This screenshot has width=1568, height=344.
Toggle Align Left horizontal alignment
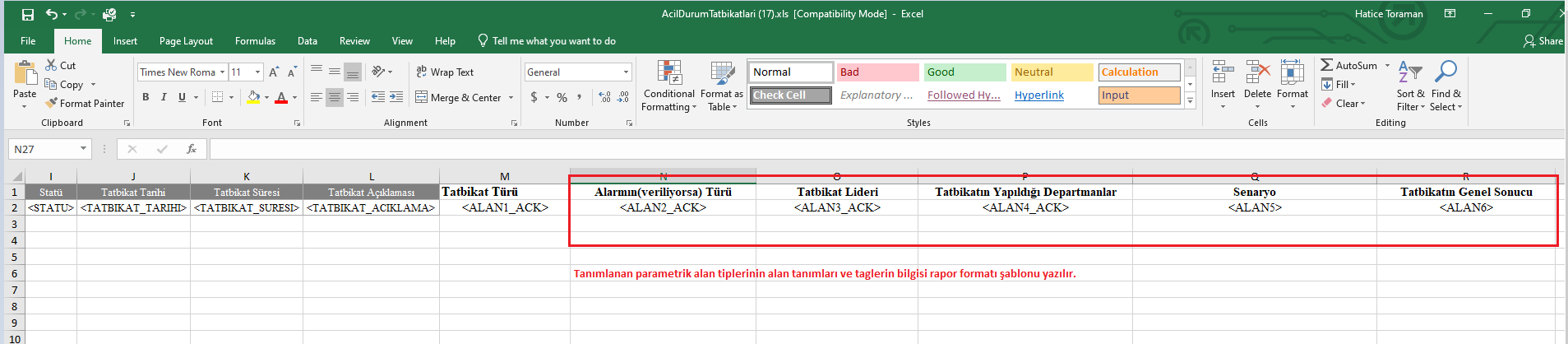tap(317, 97)
